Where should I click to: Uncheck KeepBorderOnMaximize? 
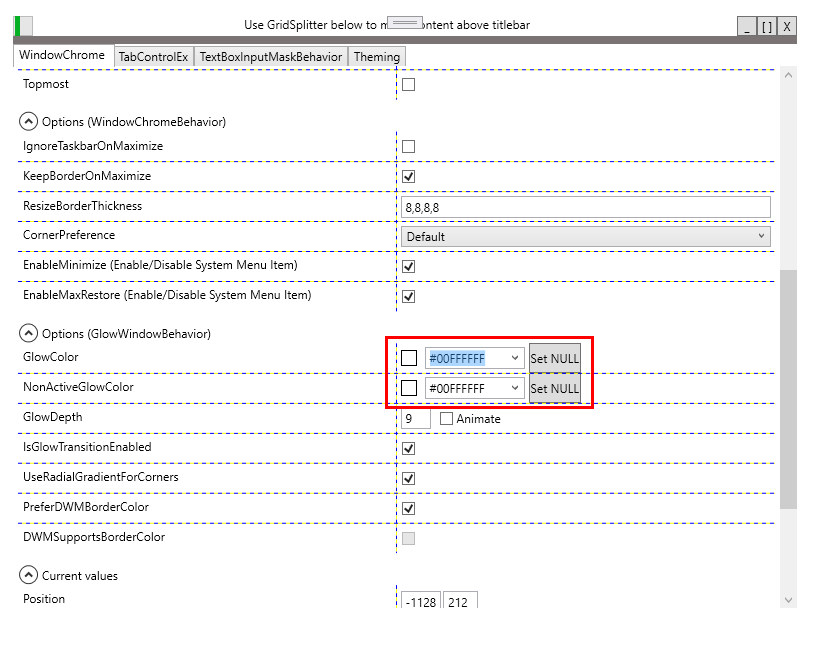point(407,176)
